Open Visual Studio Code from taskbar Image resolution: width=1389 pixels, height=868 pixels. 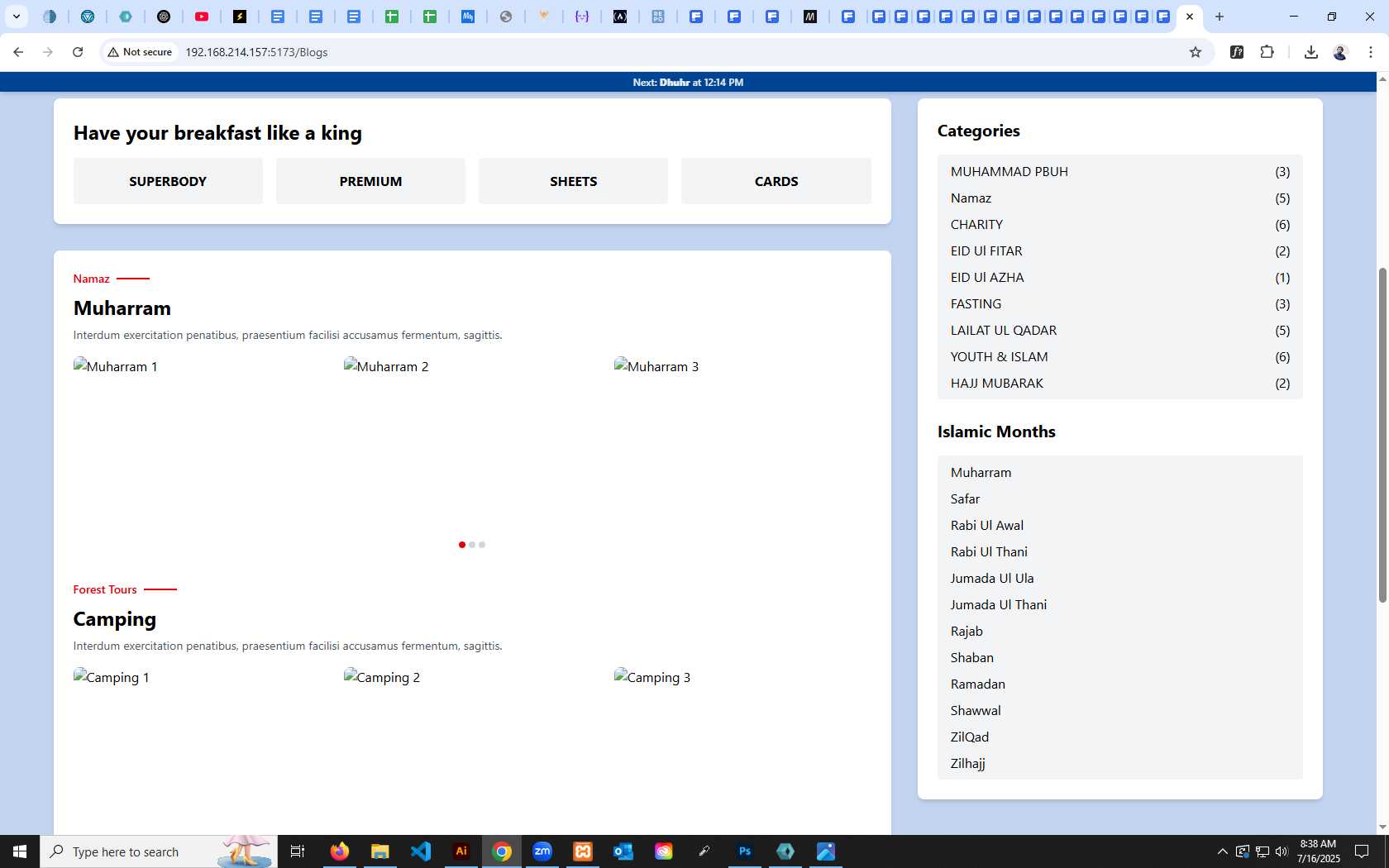421,851
